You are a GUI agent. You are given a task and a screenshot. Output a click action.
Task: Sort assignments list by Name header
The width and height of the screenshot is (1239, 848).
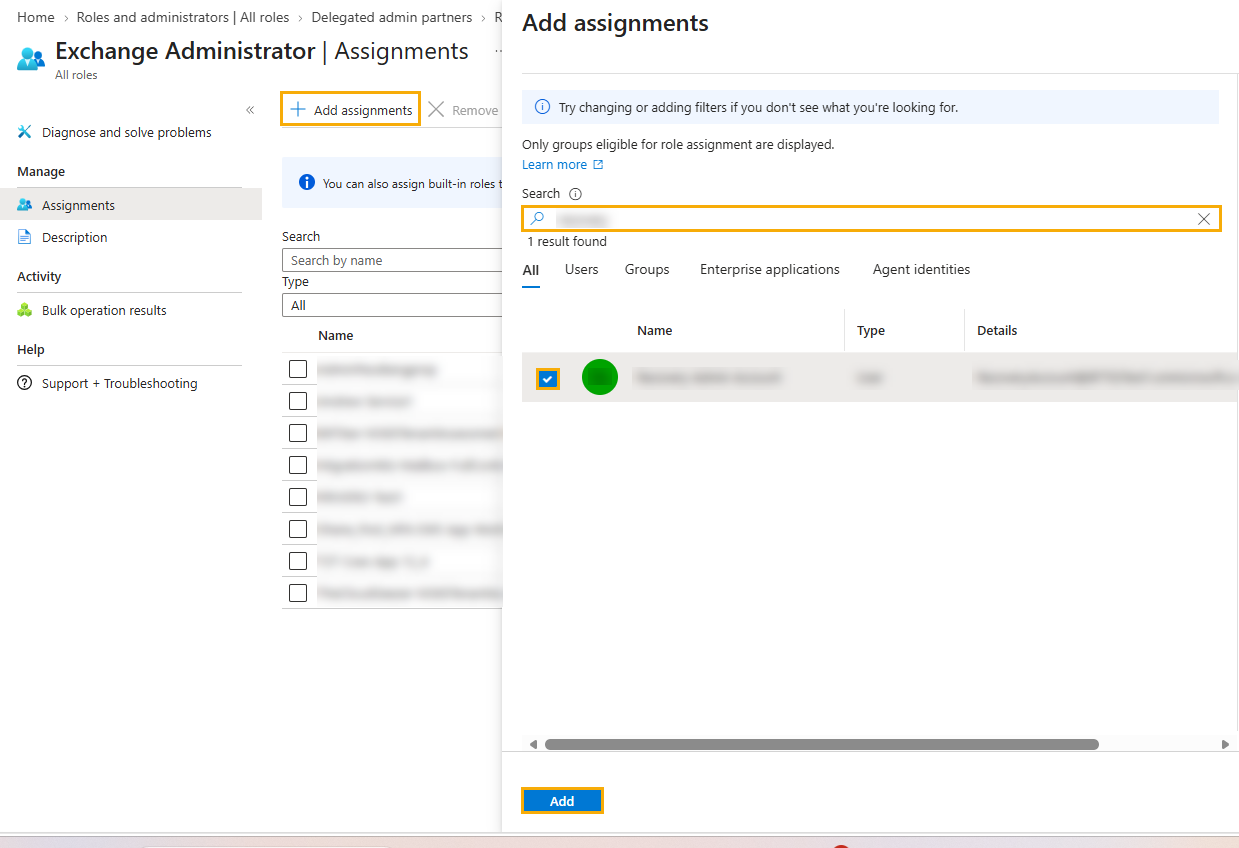pyautogui.click(x=336, y=335)
